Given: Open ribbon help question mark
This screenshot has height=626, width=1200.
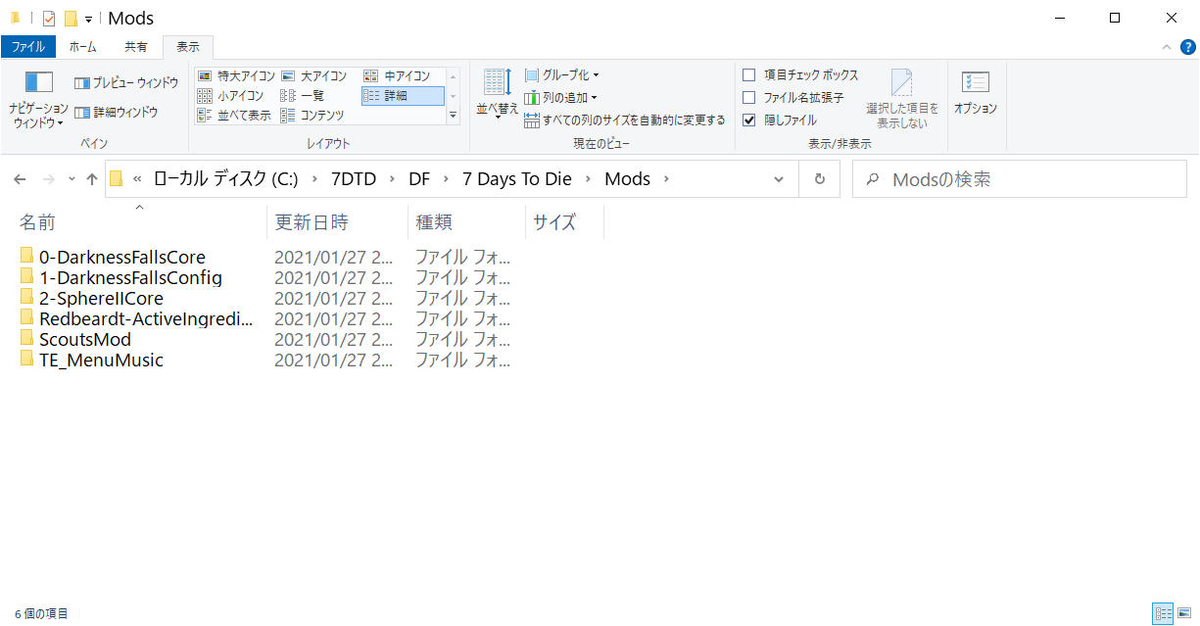Looking at the screenshot, I should coord(1186,47).
